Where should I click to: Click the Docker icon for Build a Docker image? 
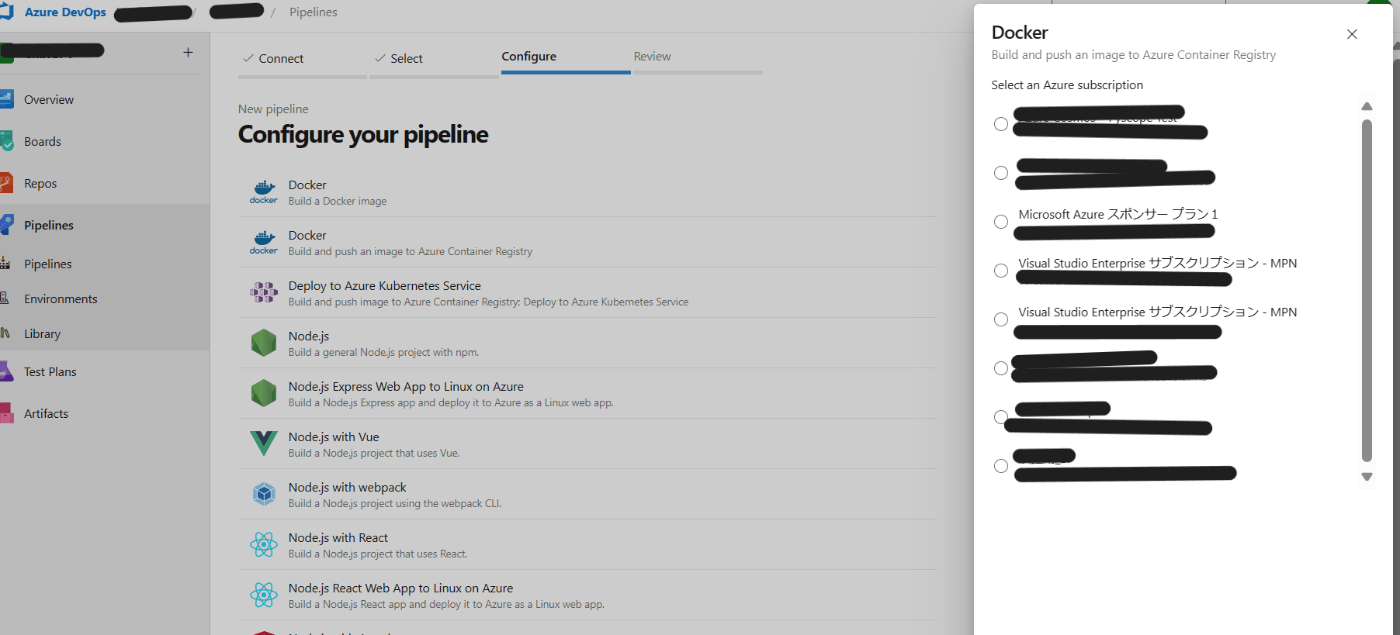(x=263, y=192)
